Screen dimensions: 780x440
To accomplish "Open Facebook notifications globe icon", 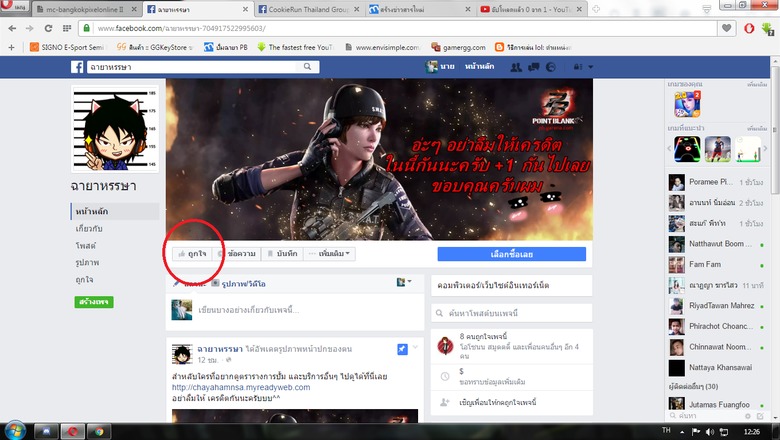I will tap(551, 67).
